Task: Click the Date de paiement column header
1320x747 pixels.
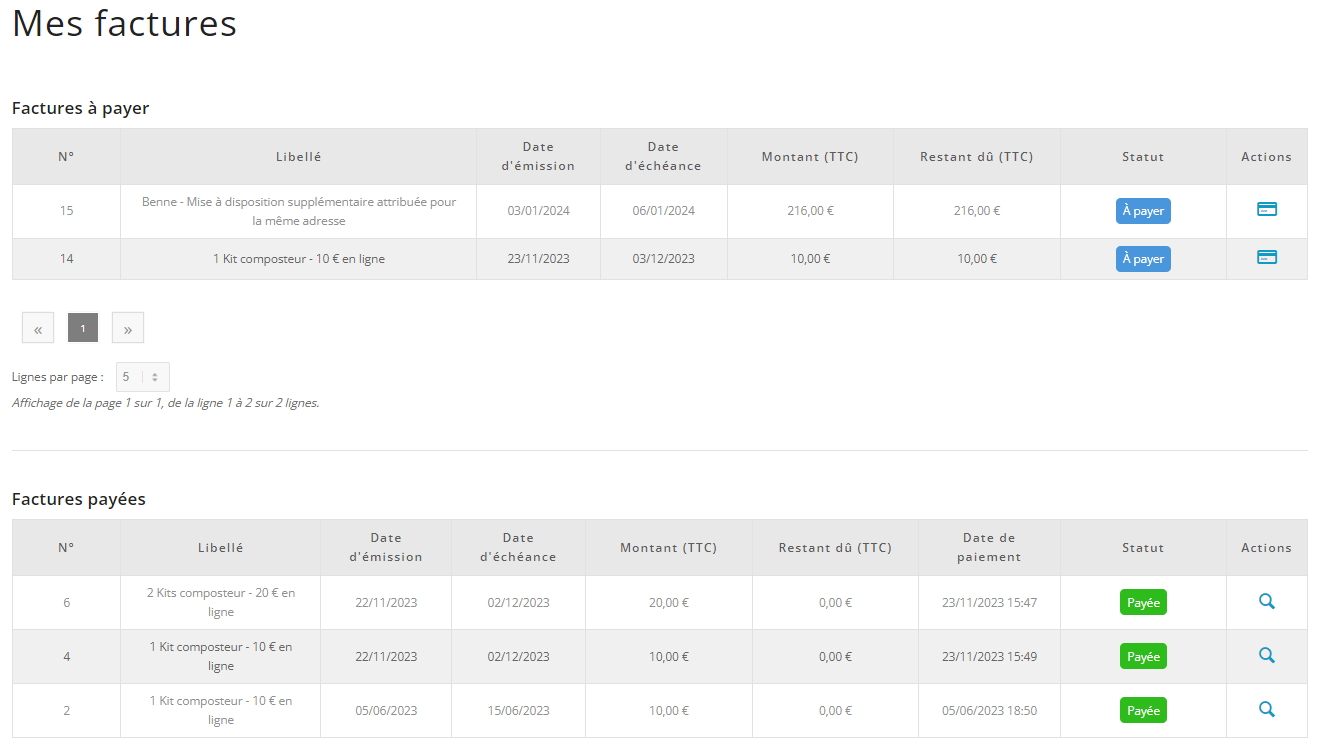Action: click(x=988, y=548)
